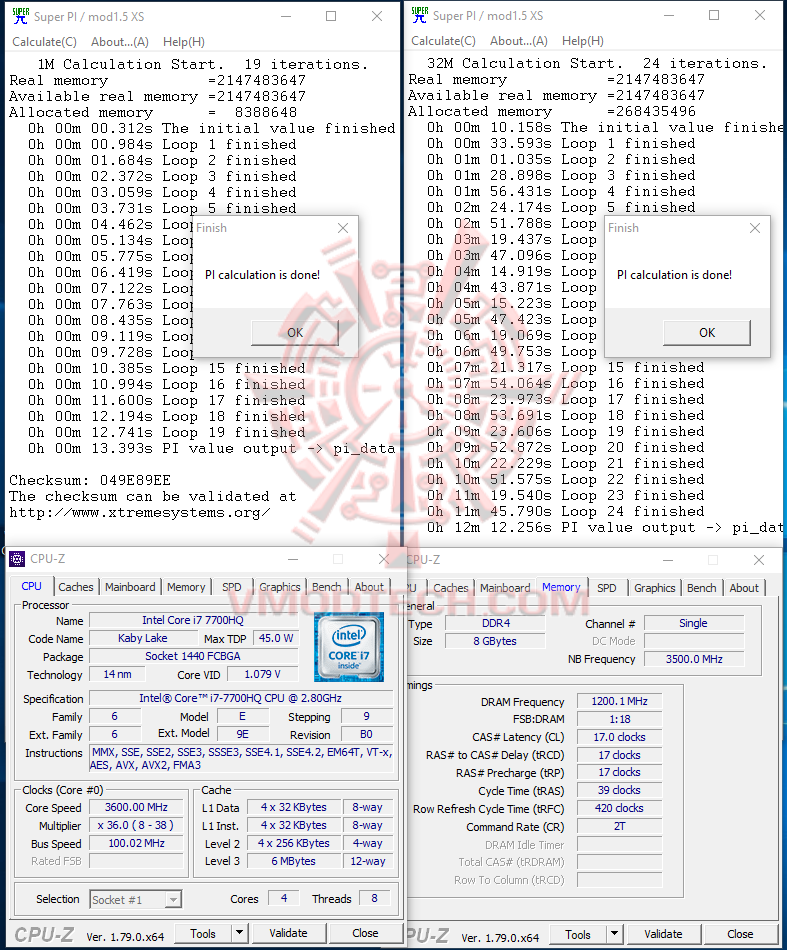Close the Finish dialog in the right Super PI window
Screen dimensions: 787x950
coord(754,228)
